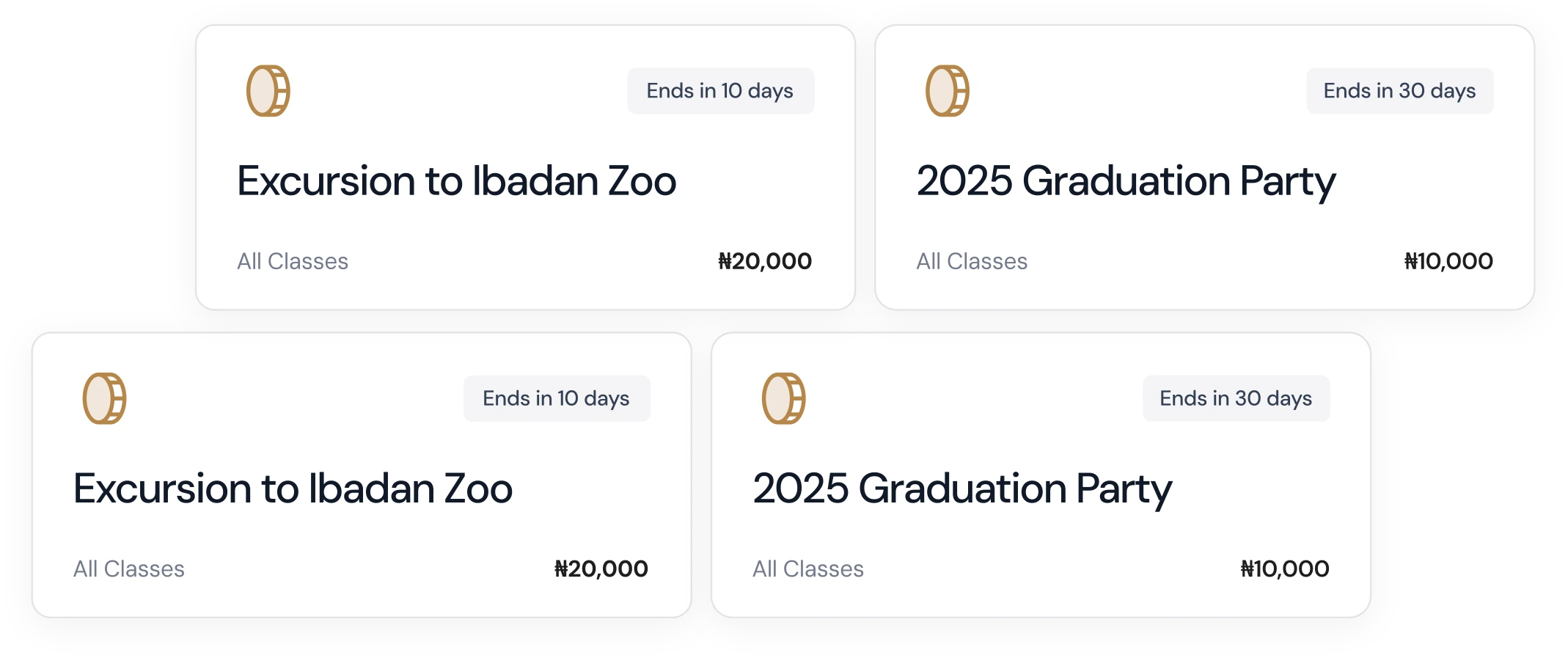
Task: Click the coin icon on the upper Excursion card
Action: coord(268,91)
